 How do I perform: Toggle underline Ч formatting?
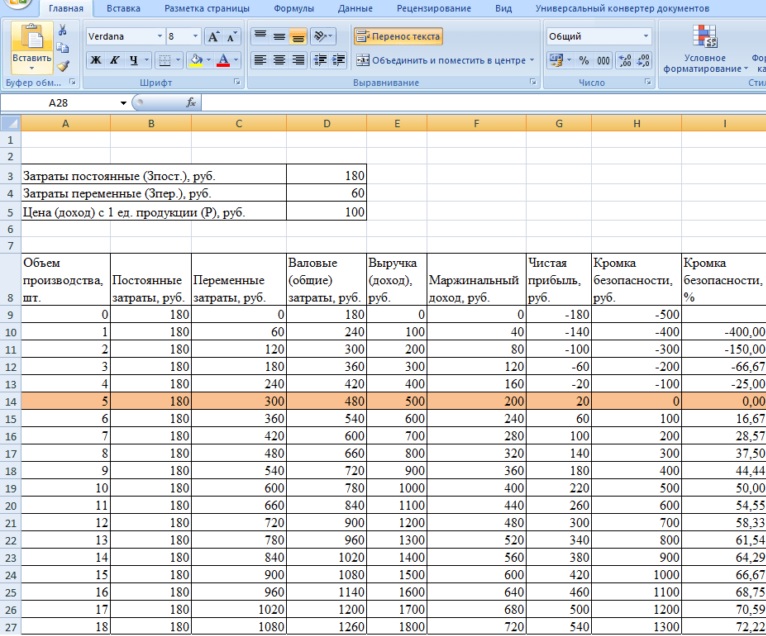pyautogui.click(x=133, y=60)
